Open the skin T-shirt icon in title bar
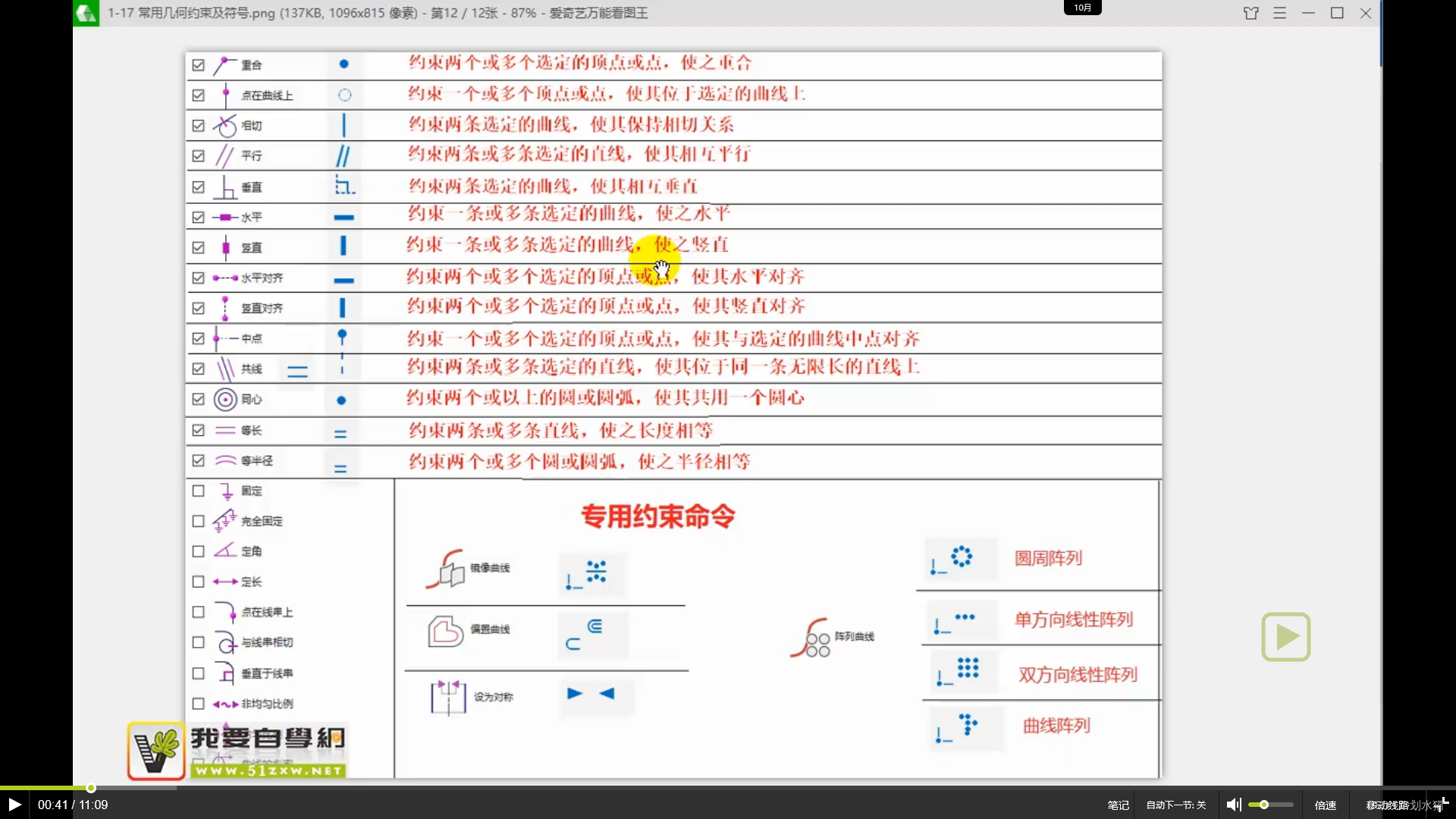The width and height of the screenshot is (1456, 819). (x=1251, y=13)
